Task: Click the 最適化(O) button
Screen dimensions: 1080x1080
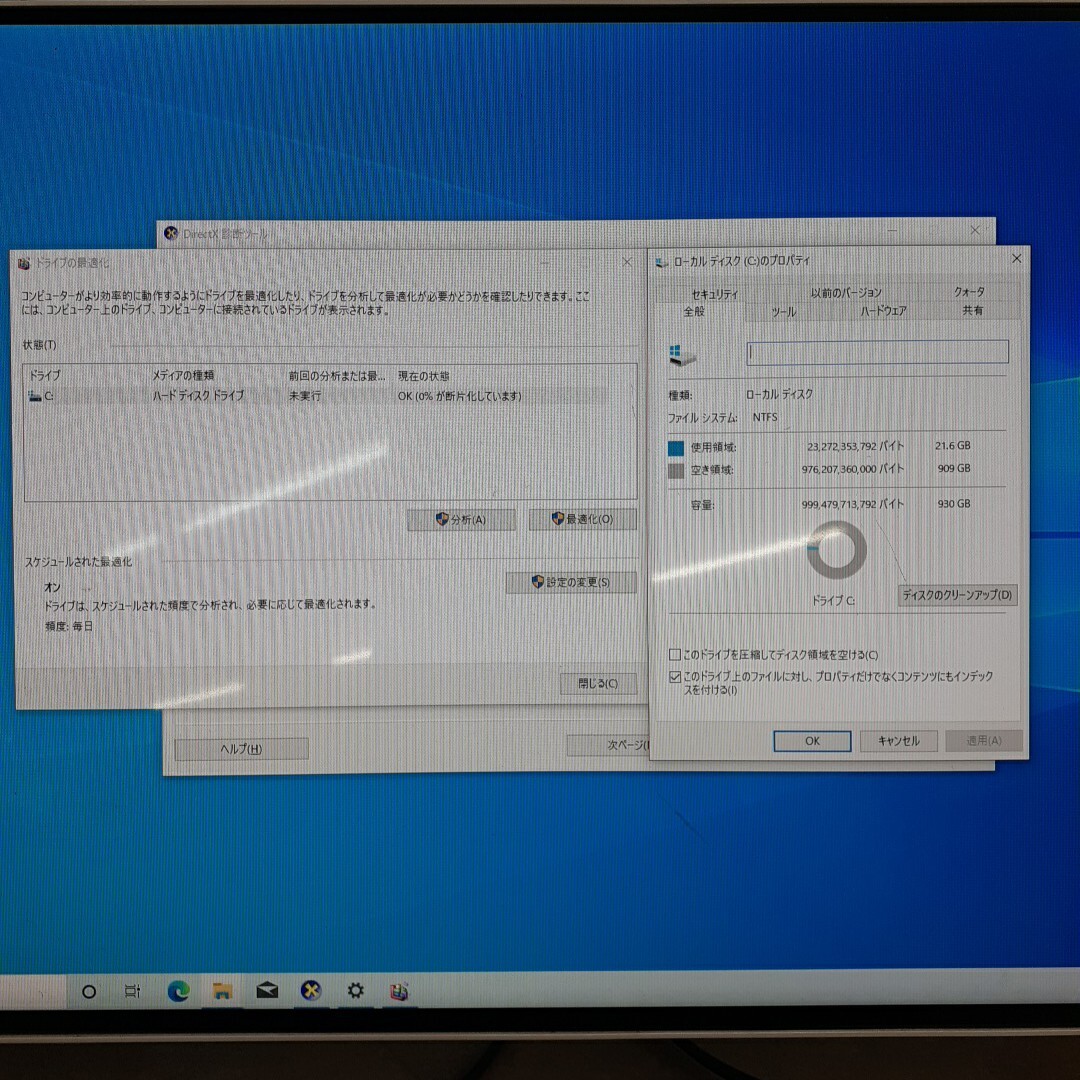Action: [x=583, y=519]
